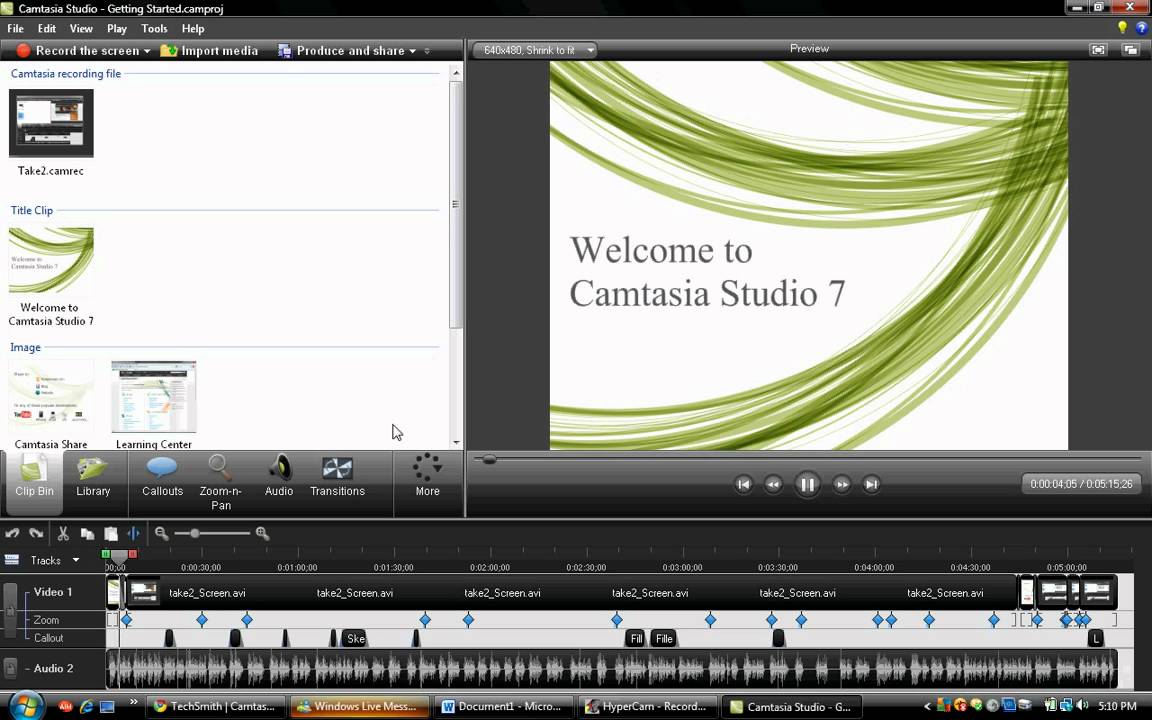Screen dimensions: 1152x720
Task: Undo the last timeline edit
Action: (12, 533)
